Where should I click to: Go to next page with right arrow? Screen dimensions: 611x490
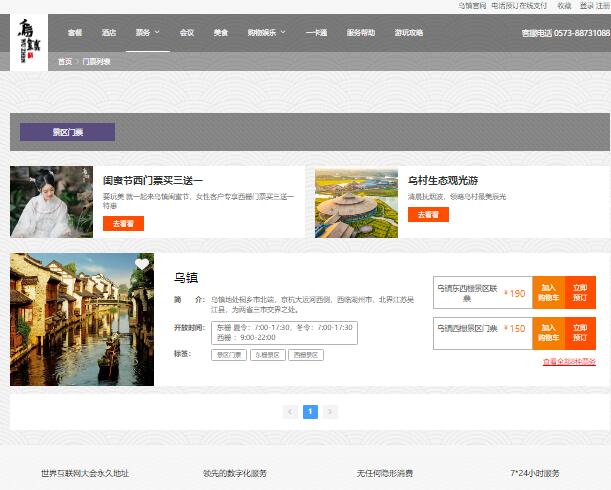331,411
